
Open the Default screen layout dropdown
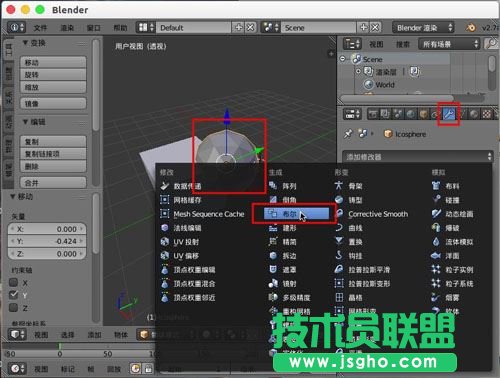pyautogui.click(x=147, y=27)
